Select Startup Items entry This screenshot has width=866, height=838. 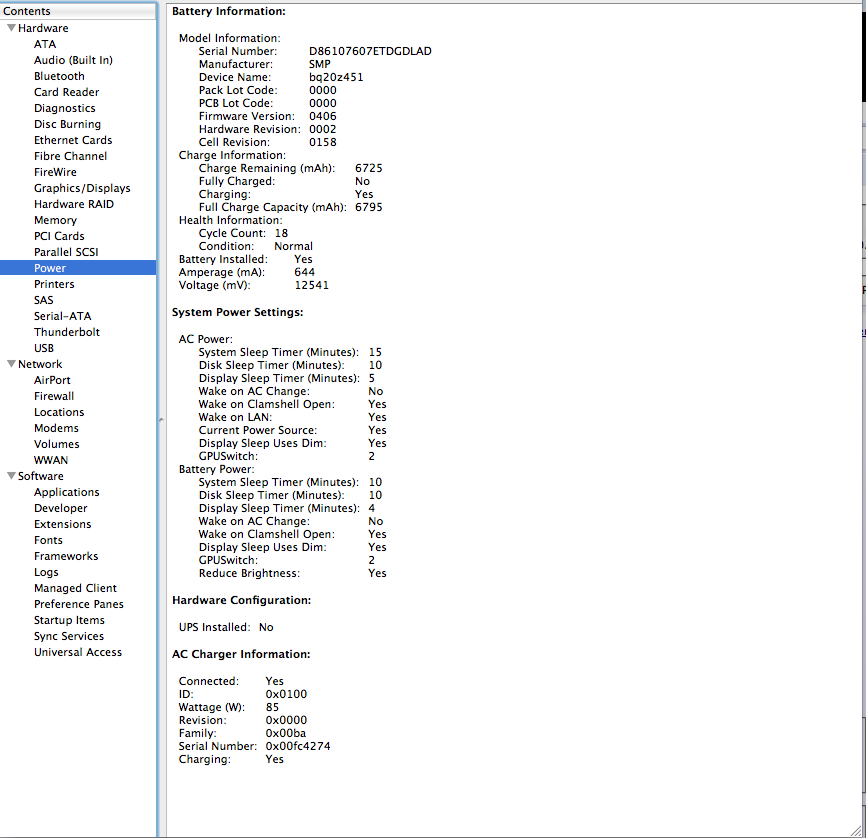point(69,621)
